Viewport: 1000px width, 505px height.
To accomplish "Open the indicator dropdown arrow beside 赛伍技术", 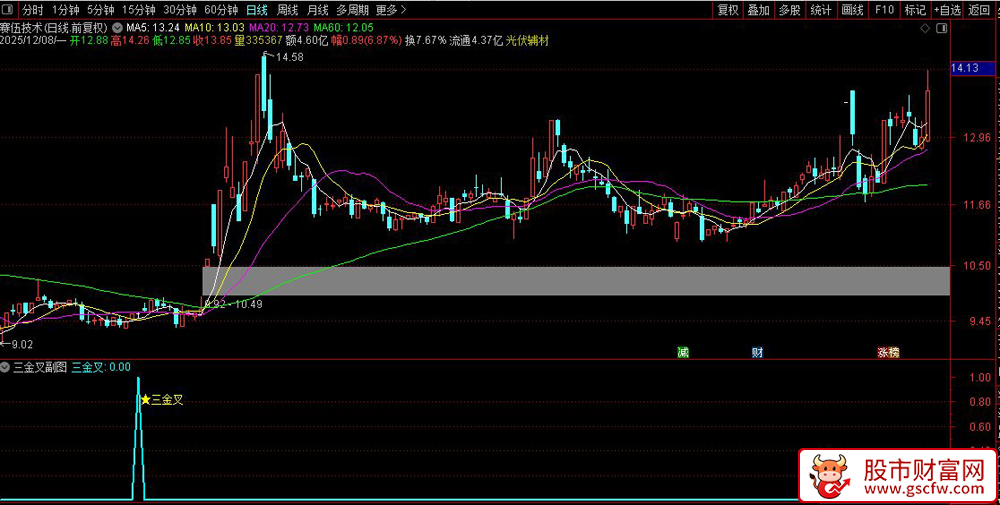I will coord(117,27).
